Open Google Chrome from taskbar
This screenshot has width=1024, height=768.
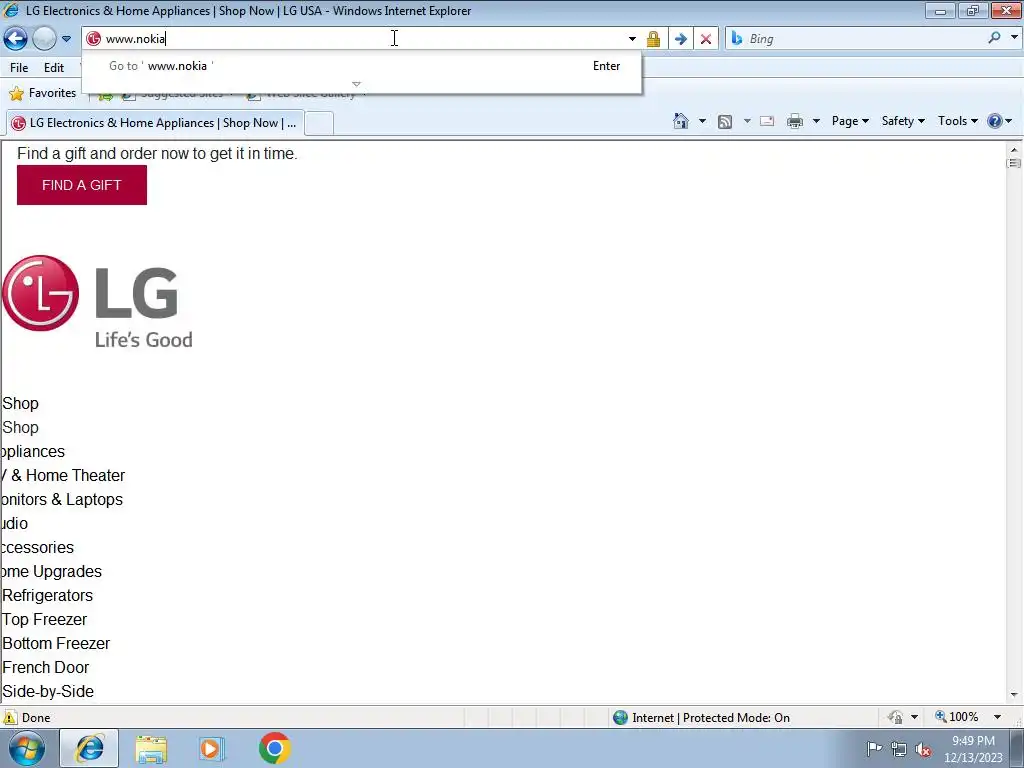pos(274,748)
